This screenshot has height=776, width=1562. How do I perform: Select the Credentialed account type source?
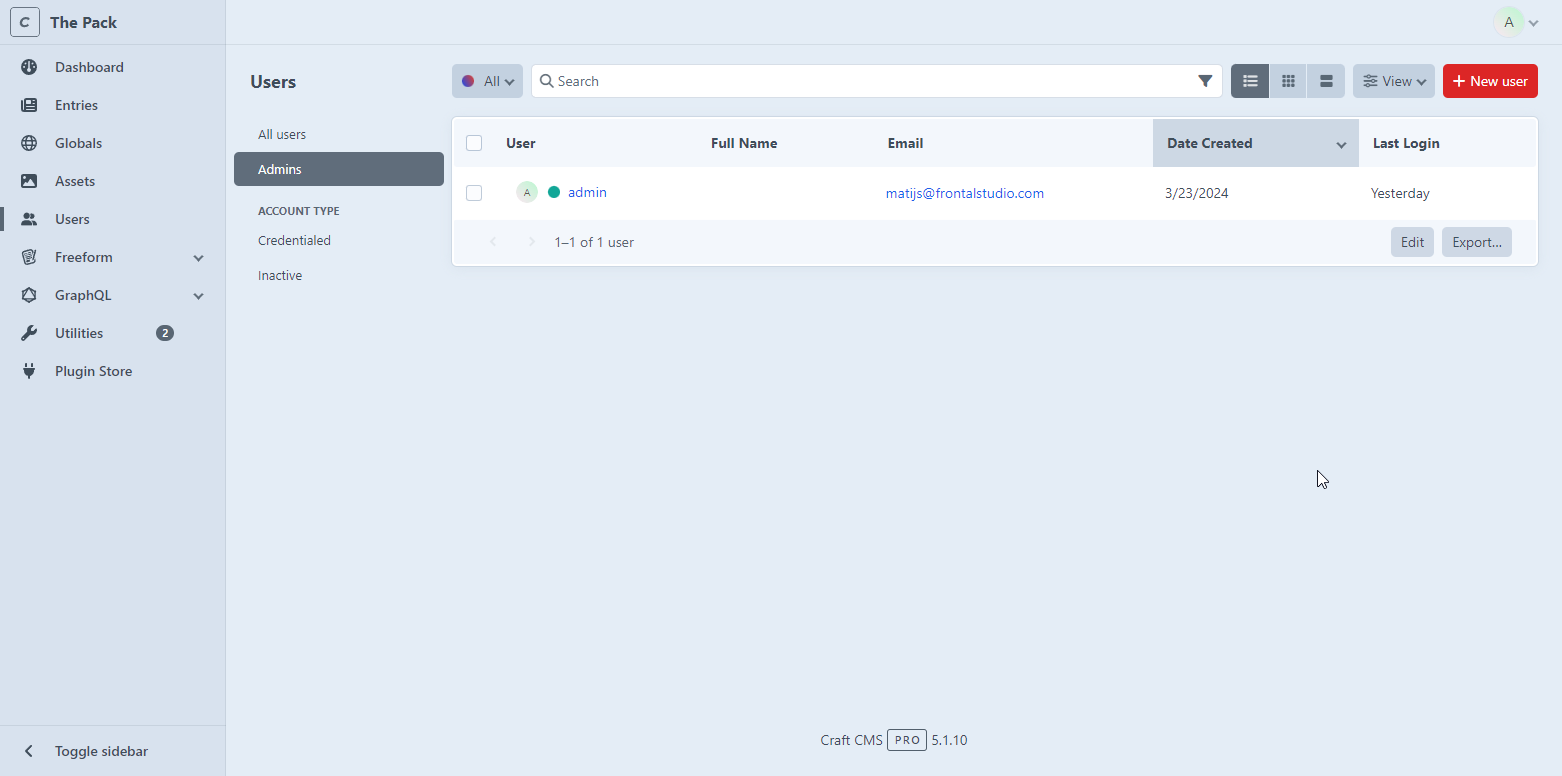pyautogui.click(x=294, y=240)
